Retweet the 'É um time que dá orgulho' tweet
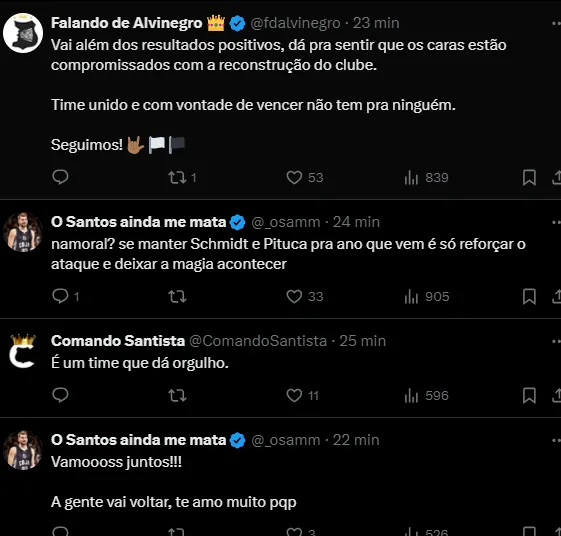Viewport: 561px width, 536px height. coord(177,396)
